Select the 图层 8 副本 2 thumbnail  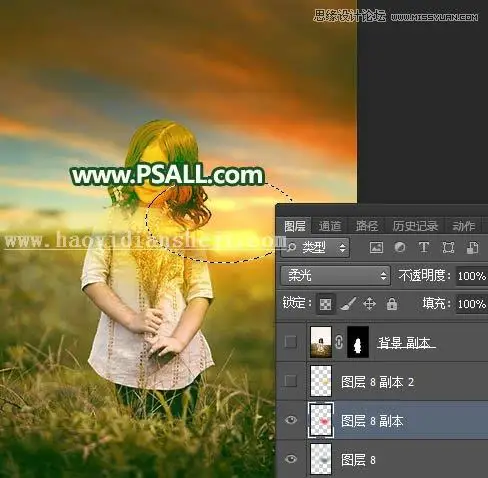pyautogui.click(x=321, y=381)
